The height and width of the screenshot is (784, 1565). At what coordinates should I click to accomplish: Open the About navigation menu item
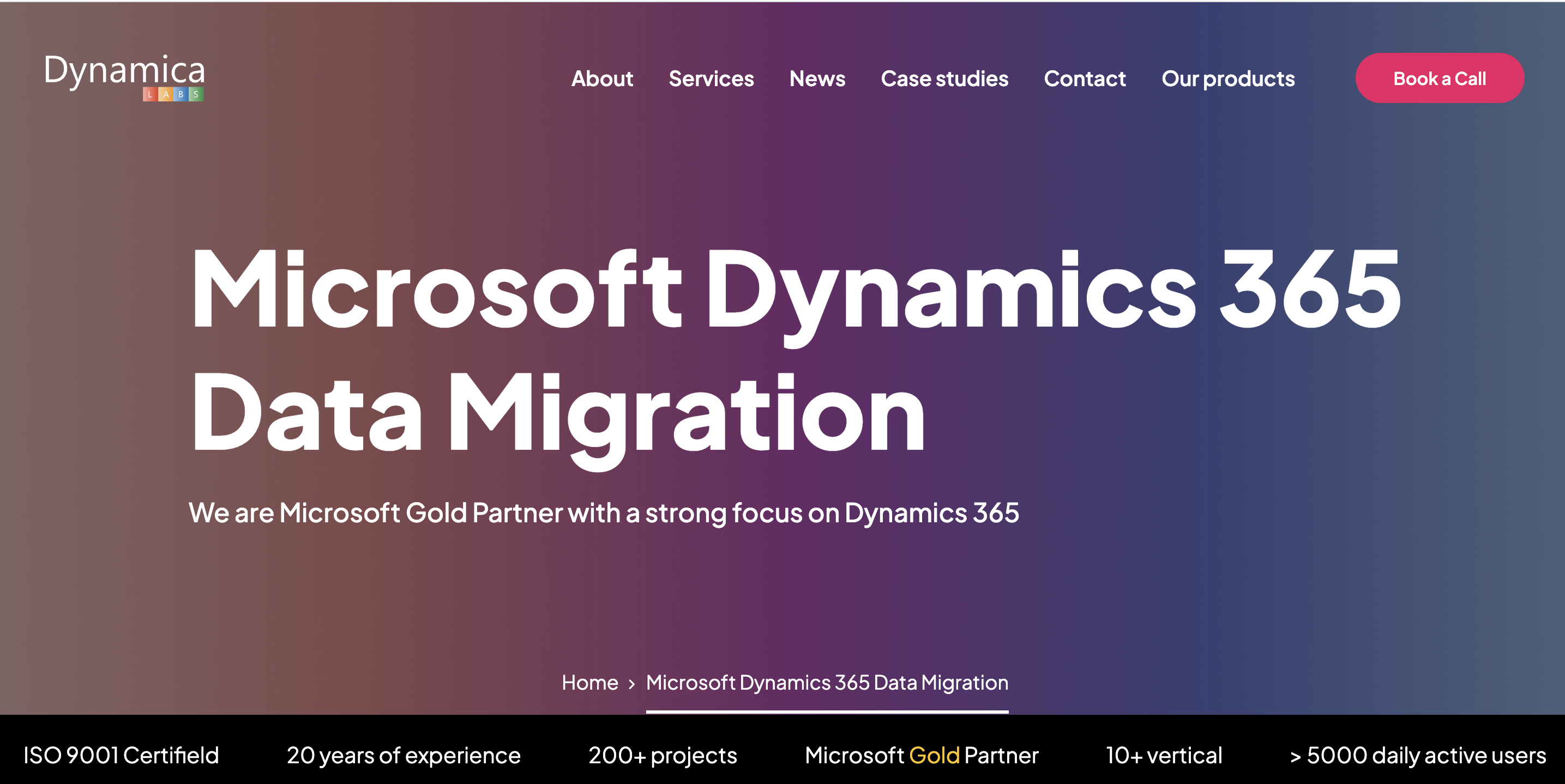[x=602, y=79]
